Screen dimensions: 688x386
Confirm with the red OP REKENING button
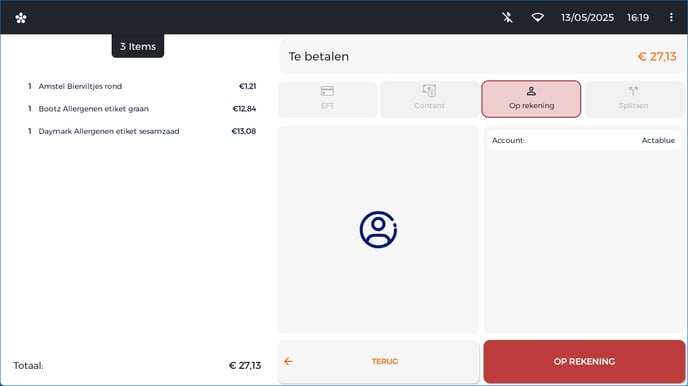[584, 361]
